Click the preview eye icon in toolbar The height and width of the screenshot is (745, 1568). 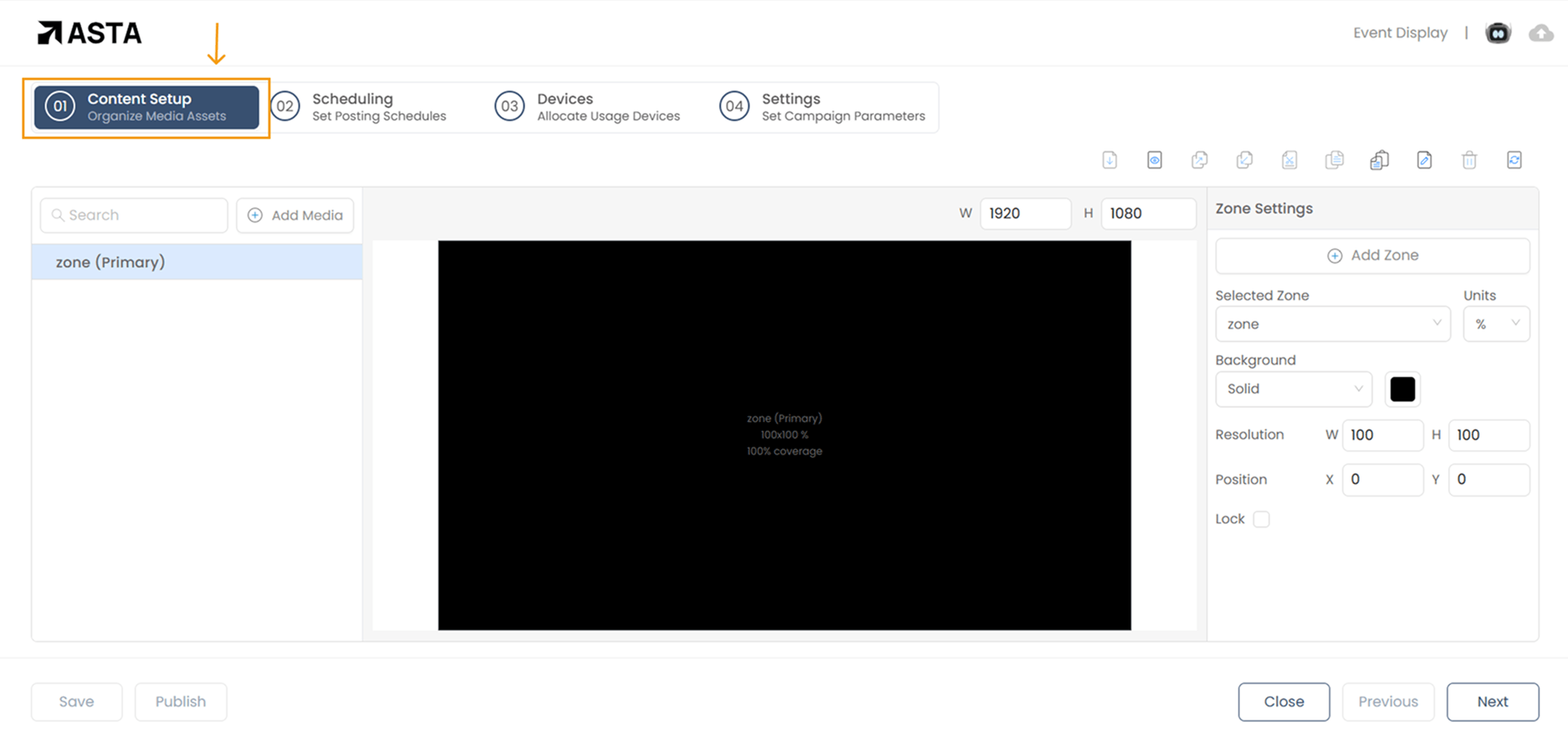point(1154,160)
